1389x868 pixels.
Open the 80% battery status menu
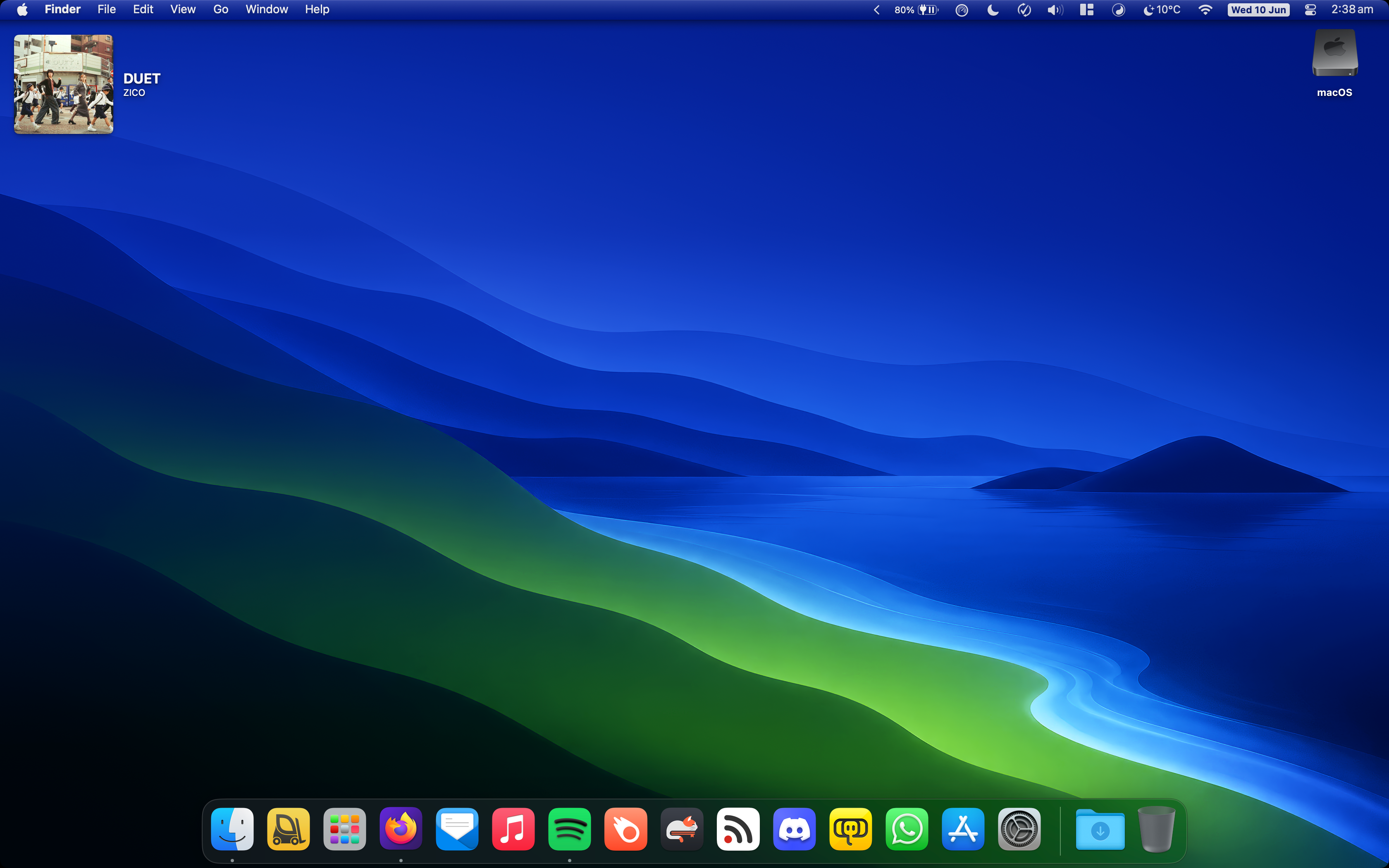coord(916,10)
